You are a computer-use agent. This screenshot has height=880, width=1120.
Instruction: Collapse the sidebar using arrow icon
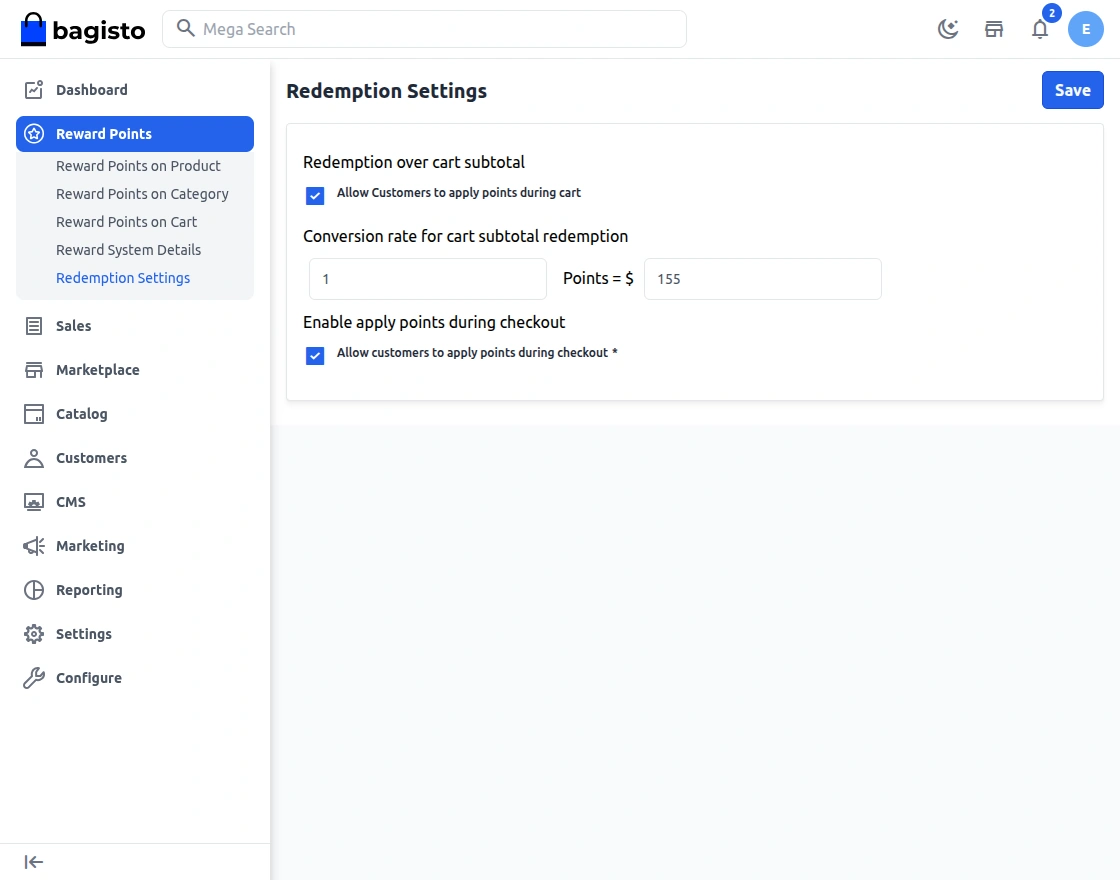(34, 862)
